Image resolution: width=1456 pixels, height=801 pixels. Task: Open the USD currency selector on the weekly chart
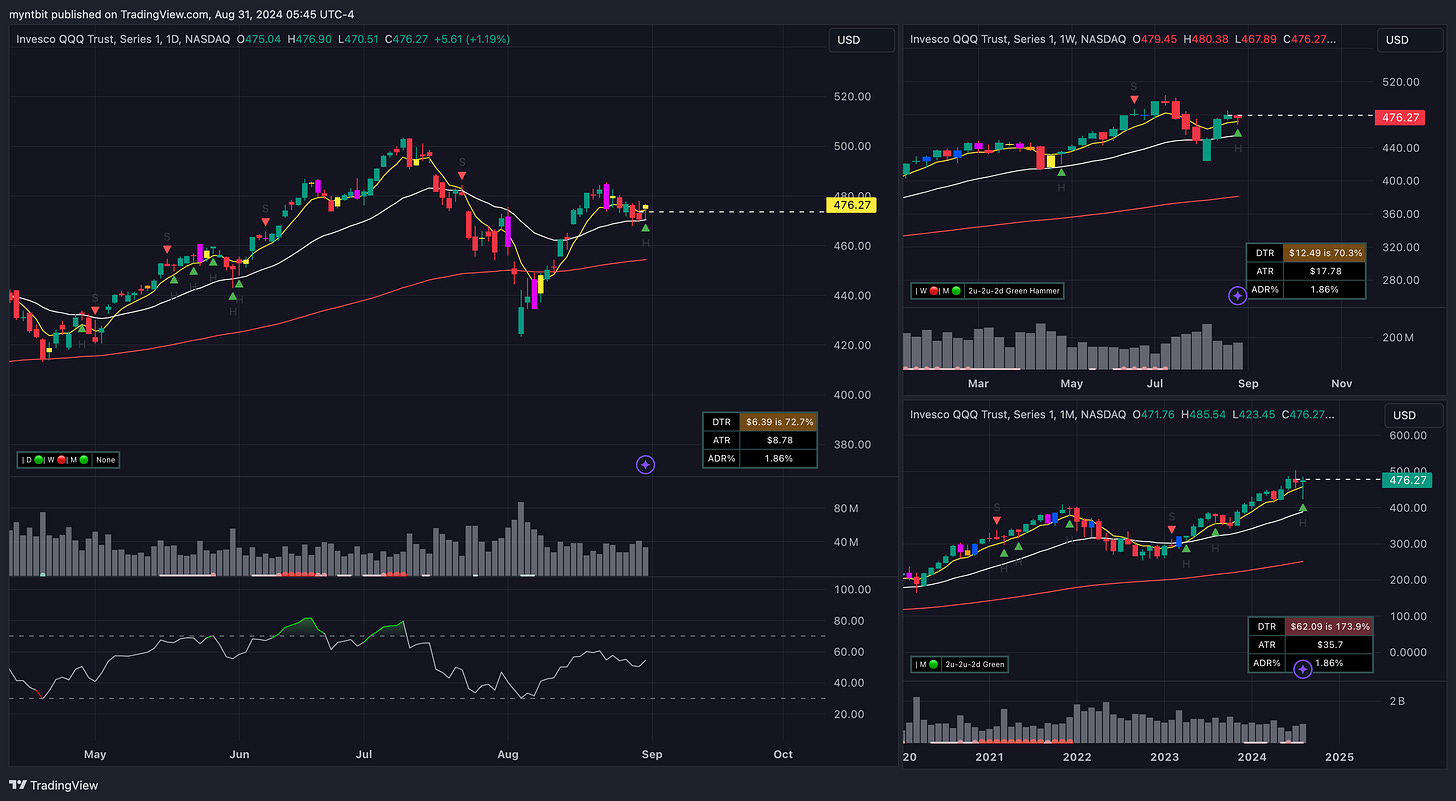click(x=1410, y=40)
